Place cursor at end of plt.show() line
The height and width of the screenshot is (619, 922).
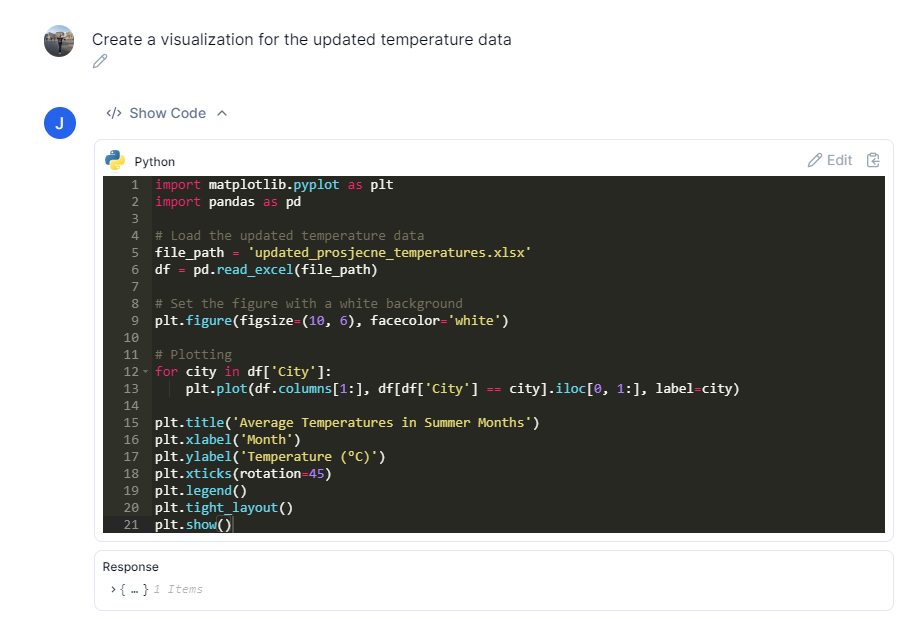(x=232, y=525)
